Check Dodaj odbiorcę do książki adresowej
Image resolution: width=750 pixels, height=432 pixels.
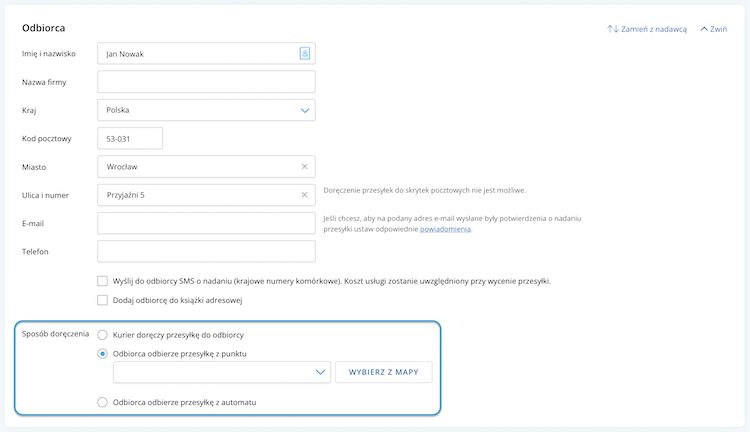(x=102, y=300)
